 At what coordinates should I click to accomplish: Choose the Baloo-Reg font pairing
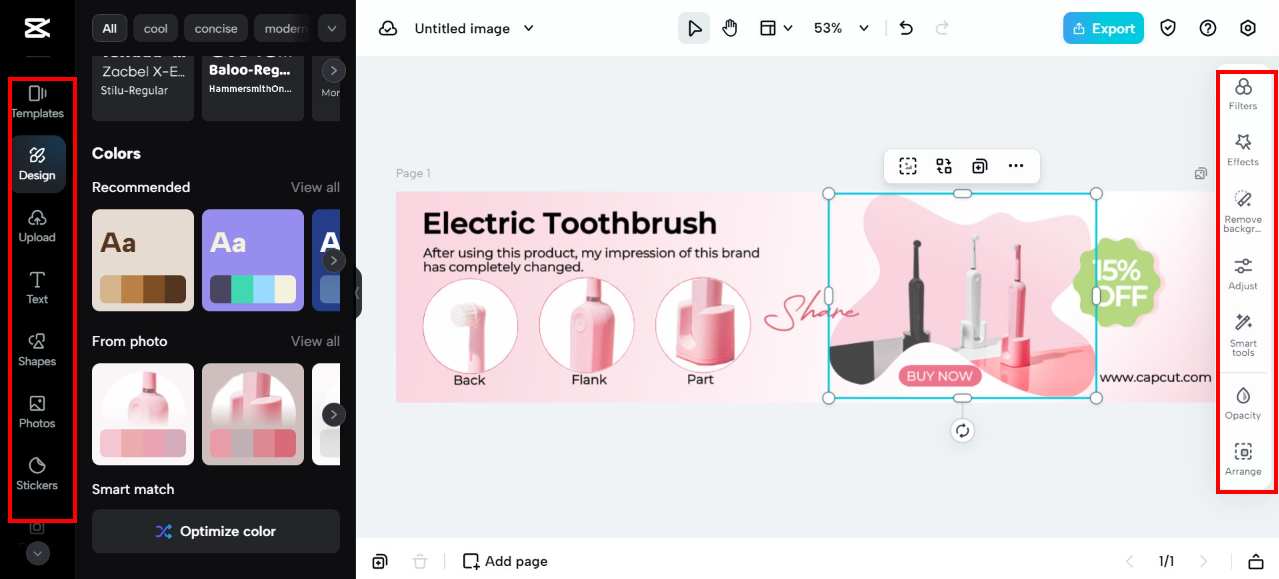click(x=253, y=88)
